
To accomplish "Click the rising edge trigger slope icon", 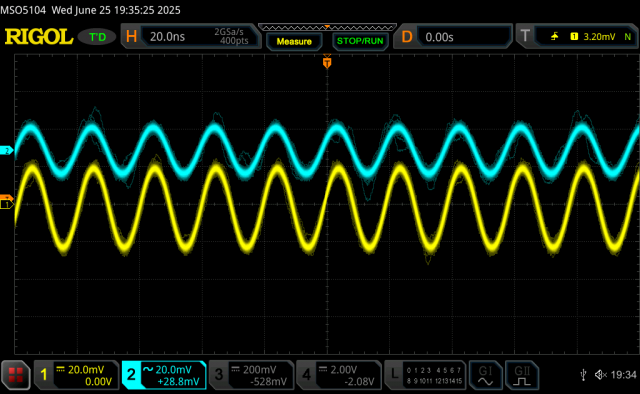I will [x=554, y=37].
